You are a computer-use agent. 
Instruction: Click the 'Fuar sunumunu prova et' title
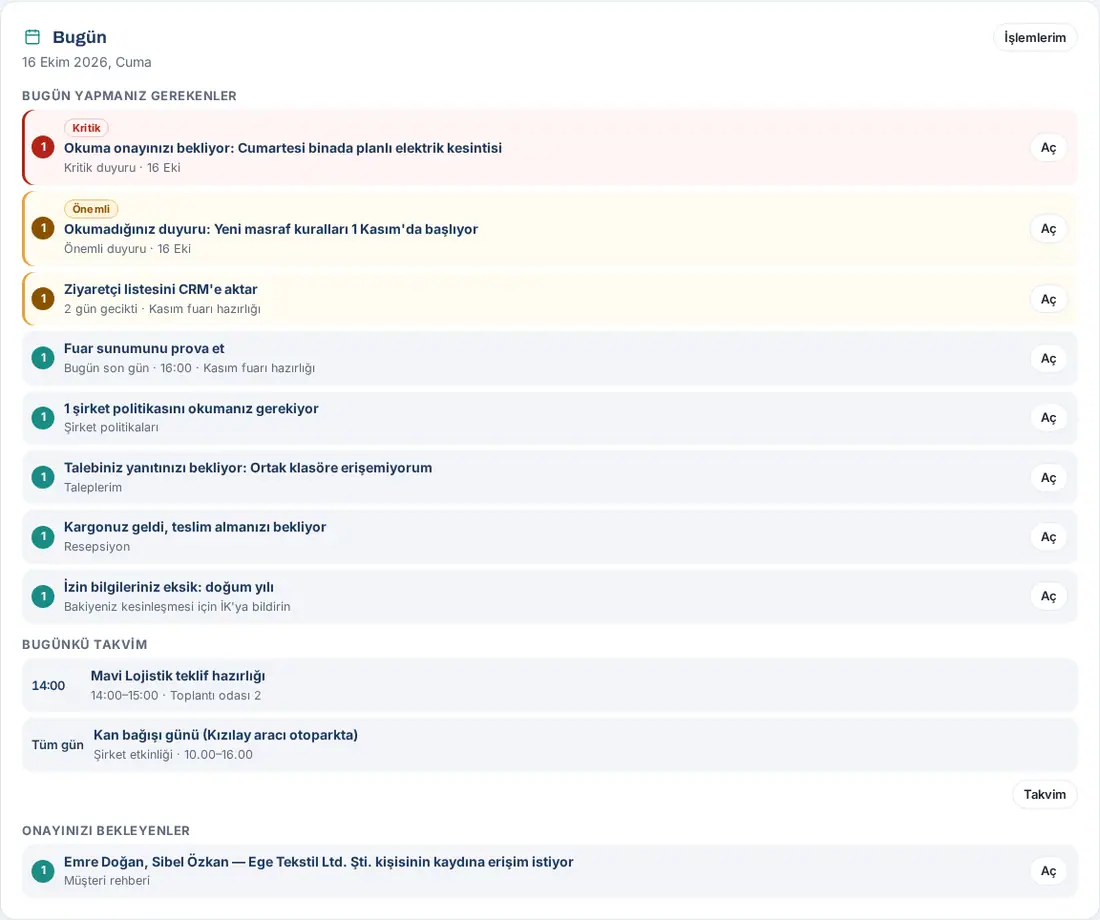[x=144, y=349]
